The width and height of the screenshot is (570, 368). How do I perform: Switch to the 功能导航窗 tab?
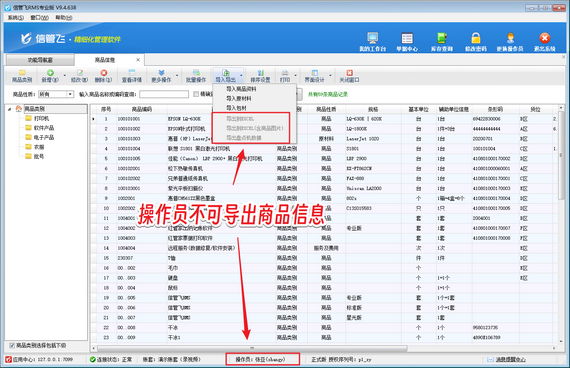(40, 60)
